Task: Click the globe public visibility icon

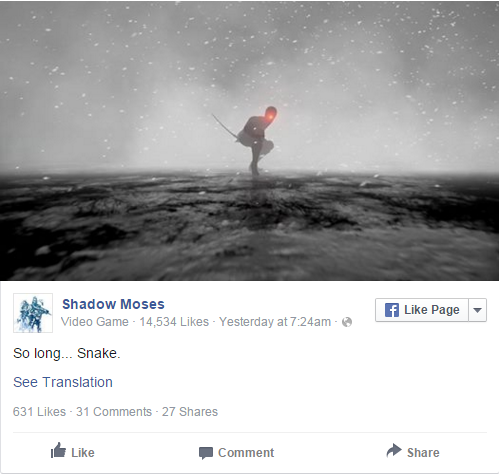Action: [x=347, y=322]
